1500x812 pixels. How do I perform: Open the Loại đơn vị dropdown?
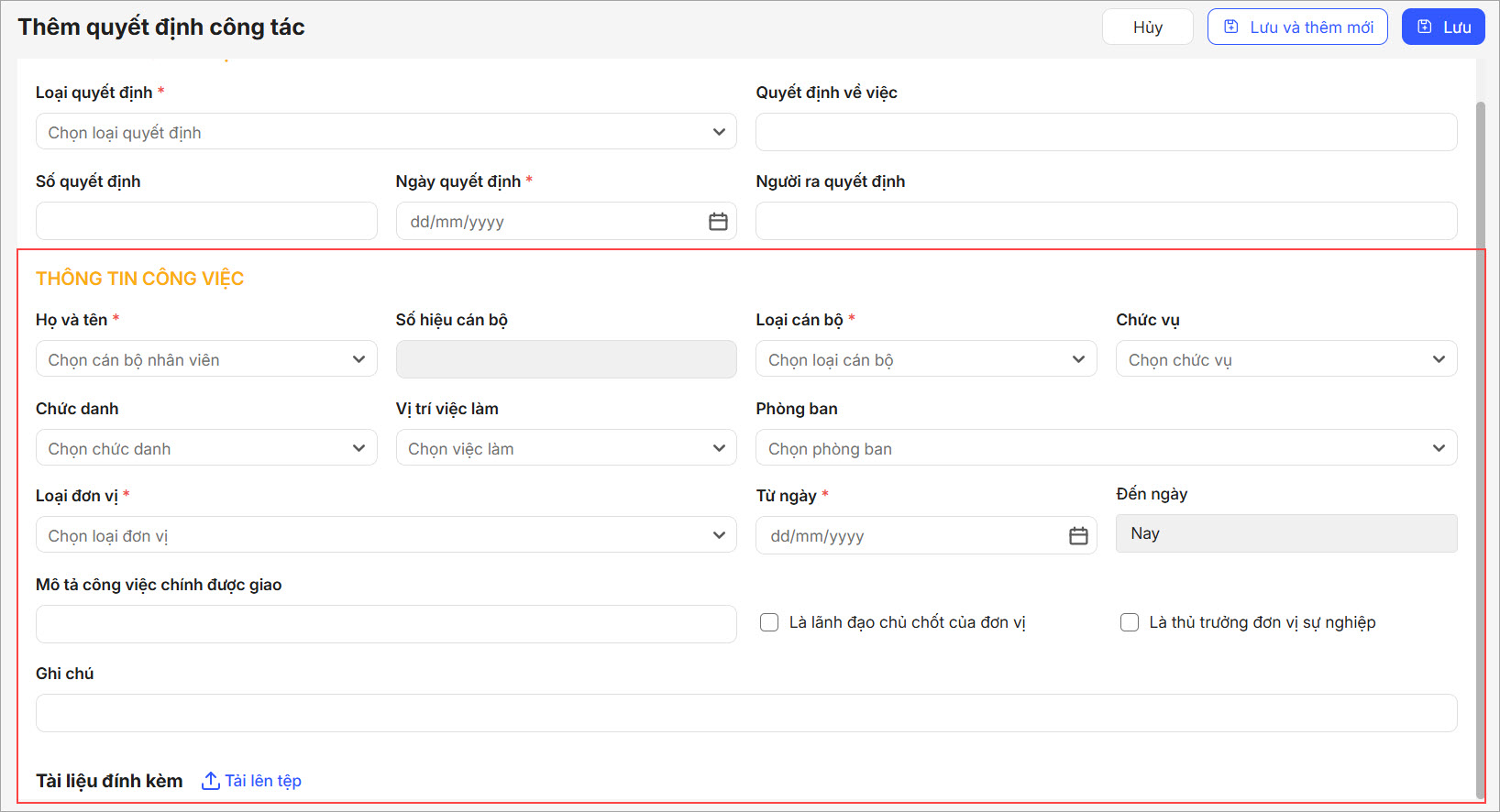pyautogui.click(x=386, y=535)
